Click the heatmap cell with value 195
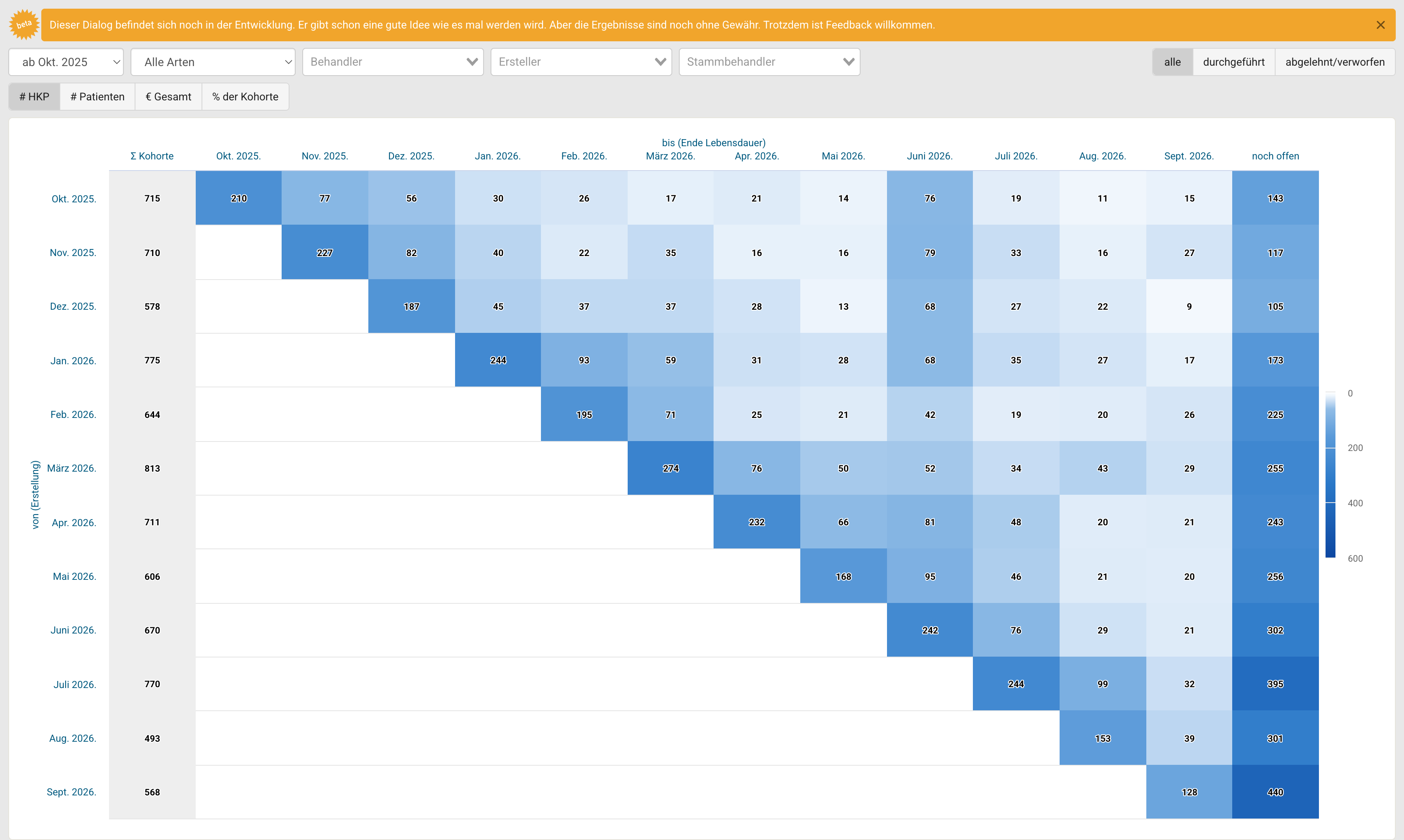This screenshot has height=840, width=1404. (x=584, y=414)
